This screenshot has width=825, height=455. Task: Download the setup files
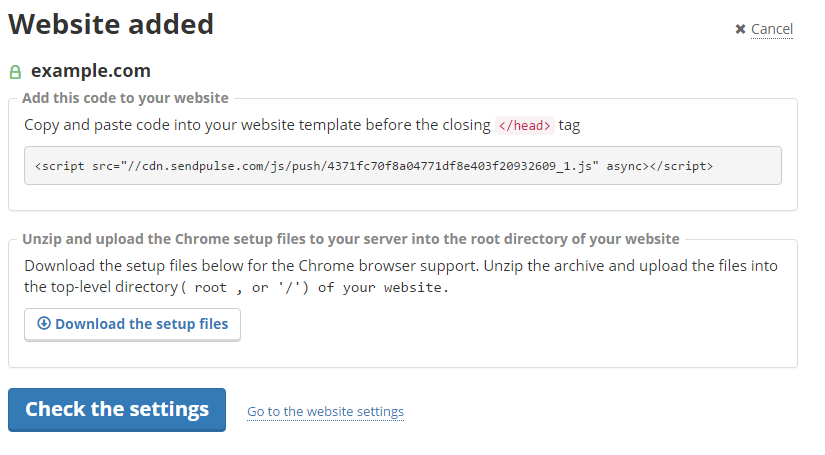pyautogui.click(x=132, y=324)
